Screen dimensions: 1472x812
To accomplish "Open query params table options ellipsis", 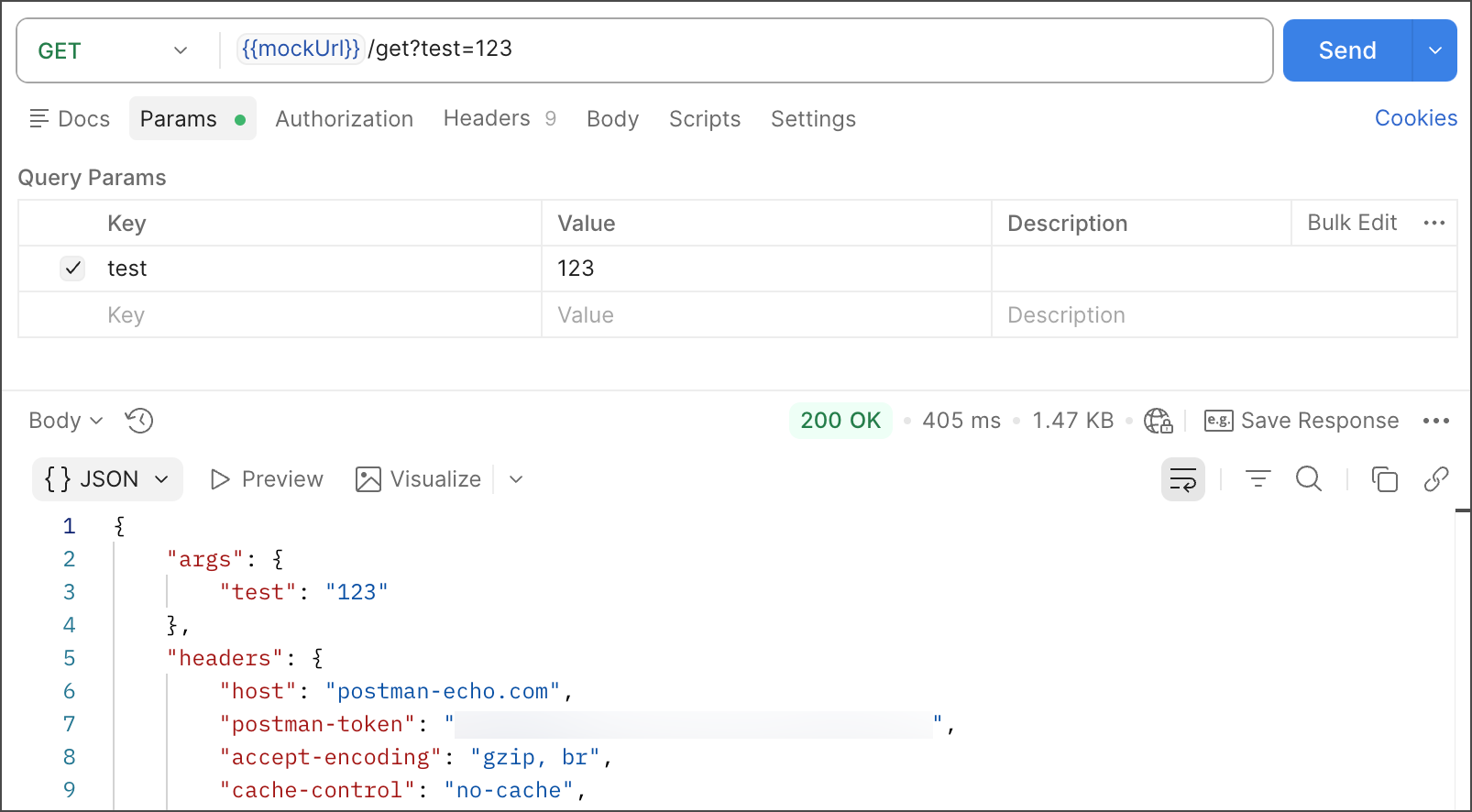I will coord(1434,224).
